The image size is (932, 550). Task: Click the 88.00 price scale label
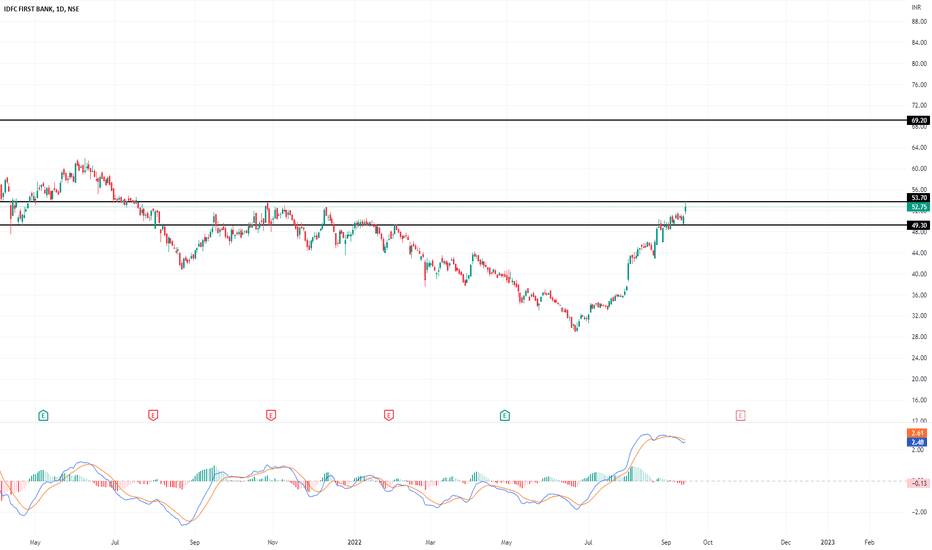[x=919, y=21]
